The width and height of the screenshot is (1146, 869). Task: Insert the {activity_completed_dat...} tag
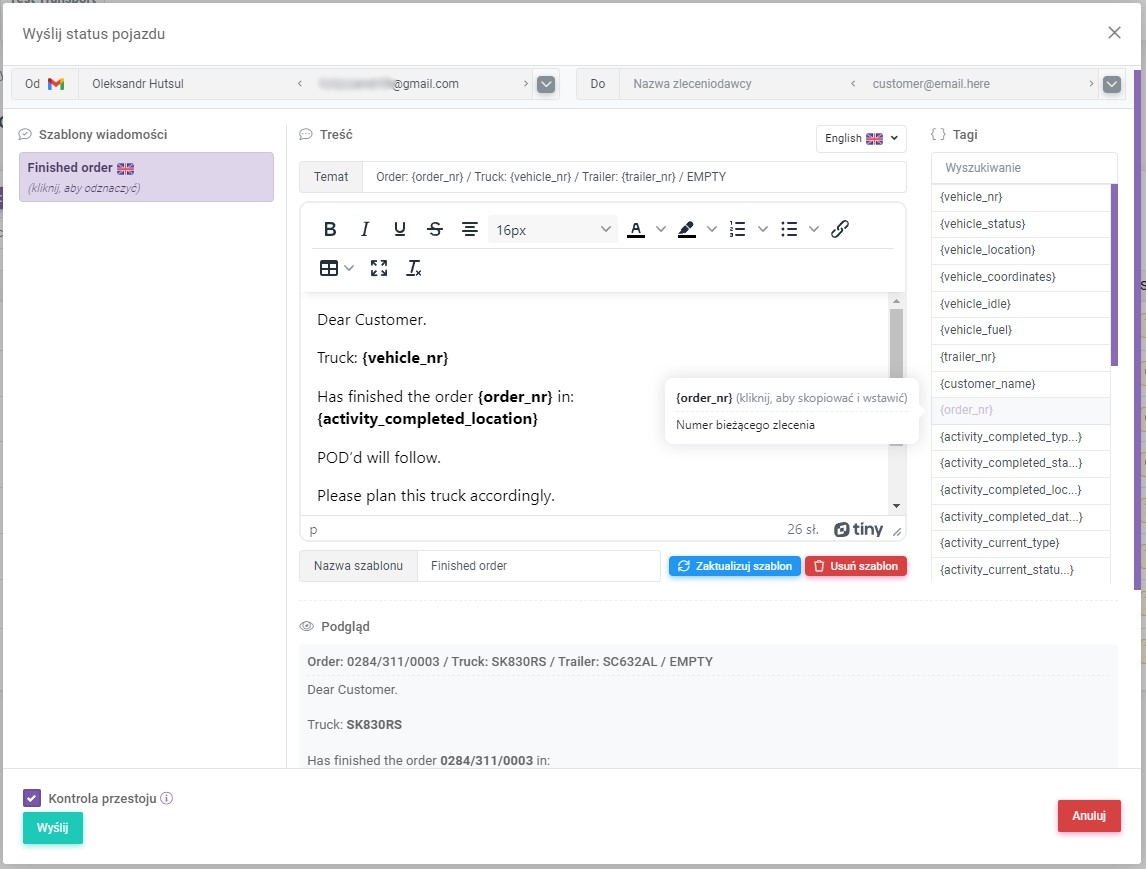pos(1020,517)
